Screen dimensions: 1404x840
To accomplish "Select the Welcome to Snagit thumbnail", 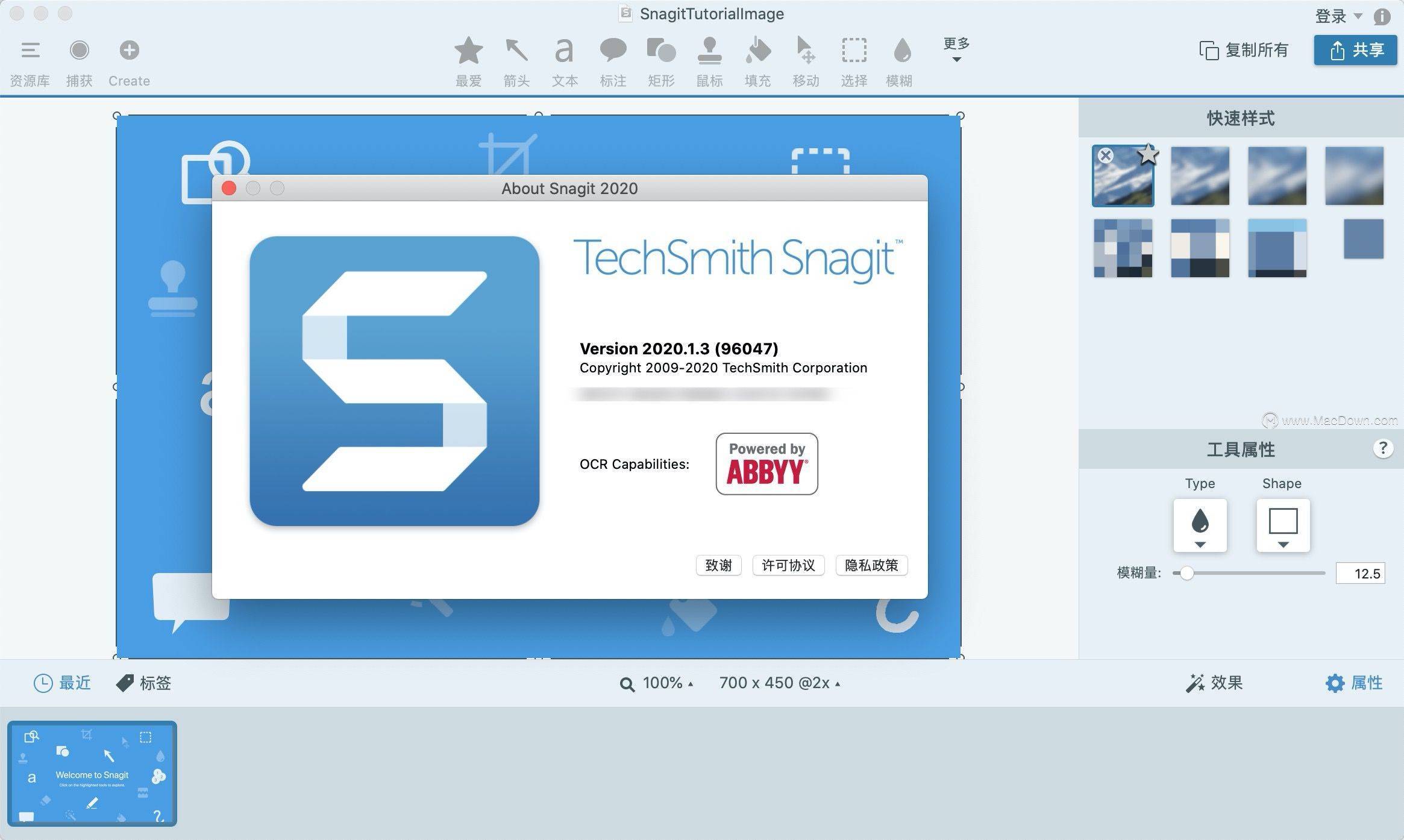I will click(92, 774).
